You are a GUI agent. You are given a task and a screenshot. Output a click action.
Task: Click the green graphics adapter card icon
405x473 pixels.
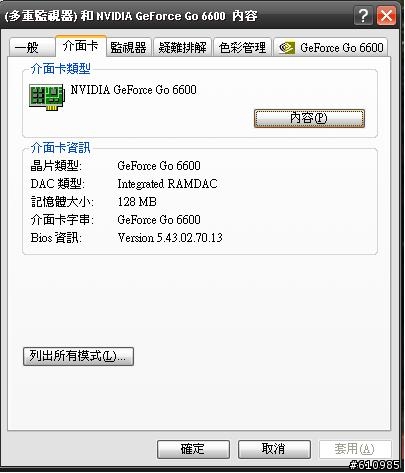[46, 97]
